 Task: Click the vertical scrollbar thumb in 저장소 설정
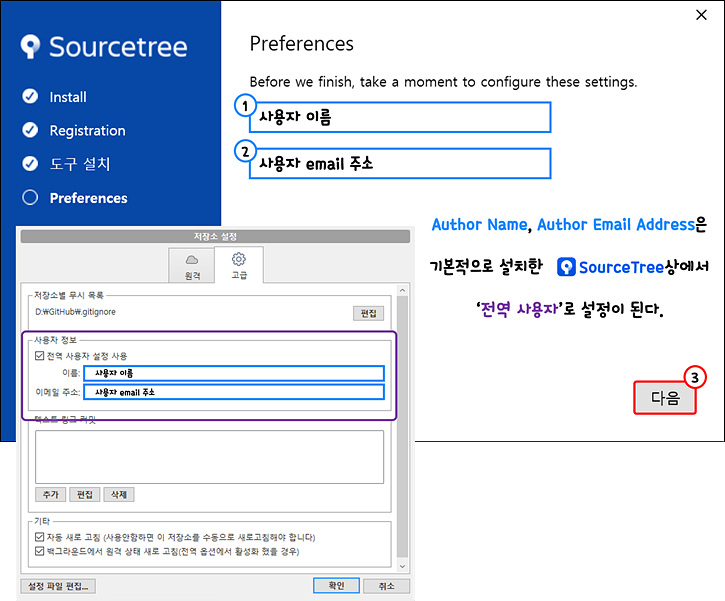[x=402, y=428]
